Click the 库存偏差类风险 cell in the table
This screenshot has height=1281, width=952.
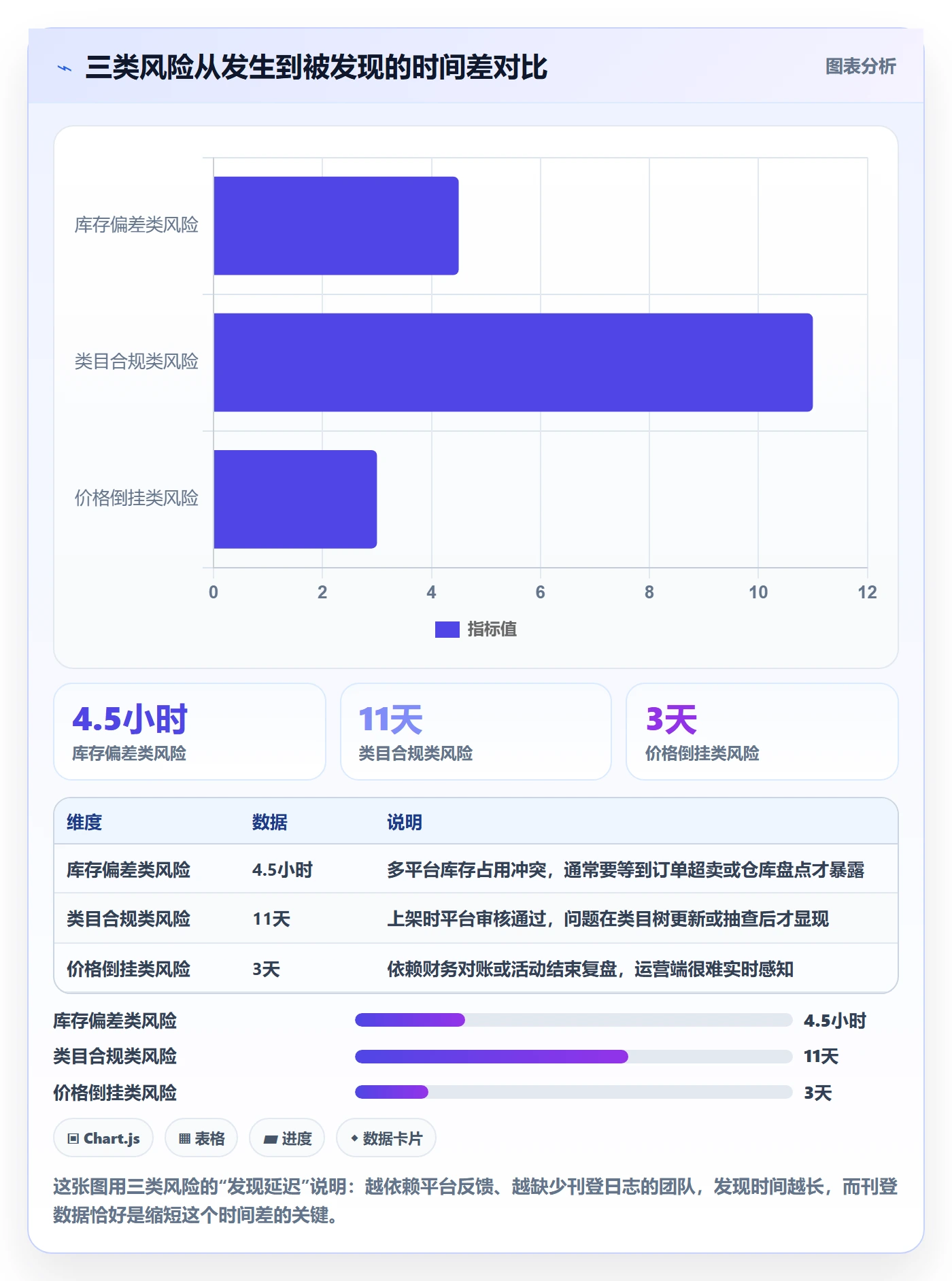(x=129, y=870)
